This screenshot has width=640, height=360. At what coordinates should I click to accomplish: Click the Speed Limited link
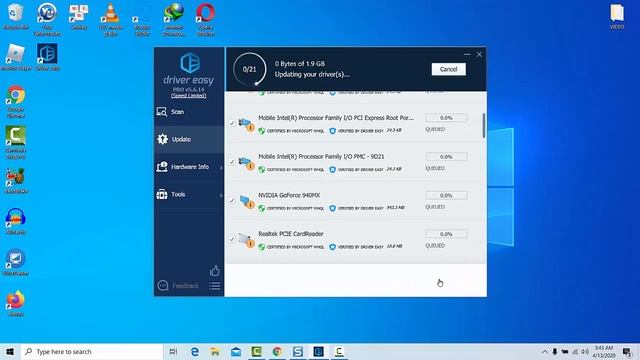[189, 96]
